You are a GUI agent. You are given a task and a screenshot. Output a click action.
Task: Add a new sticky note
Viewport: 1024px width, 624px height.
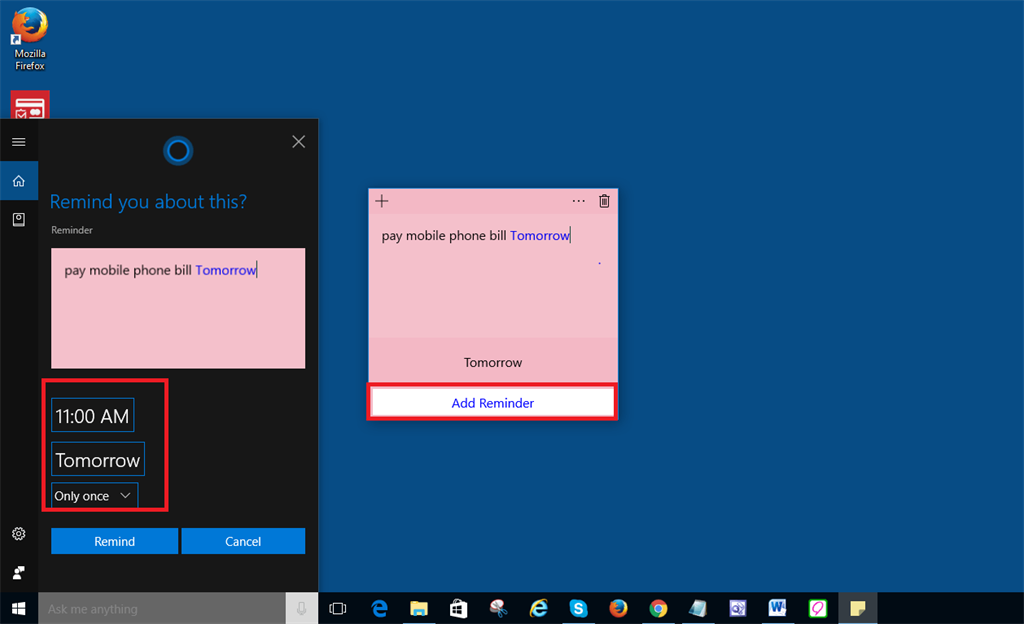(x=382, y=201)
